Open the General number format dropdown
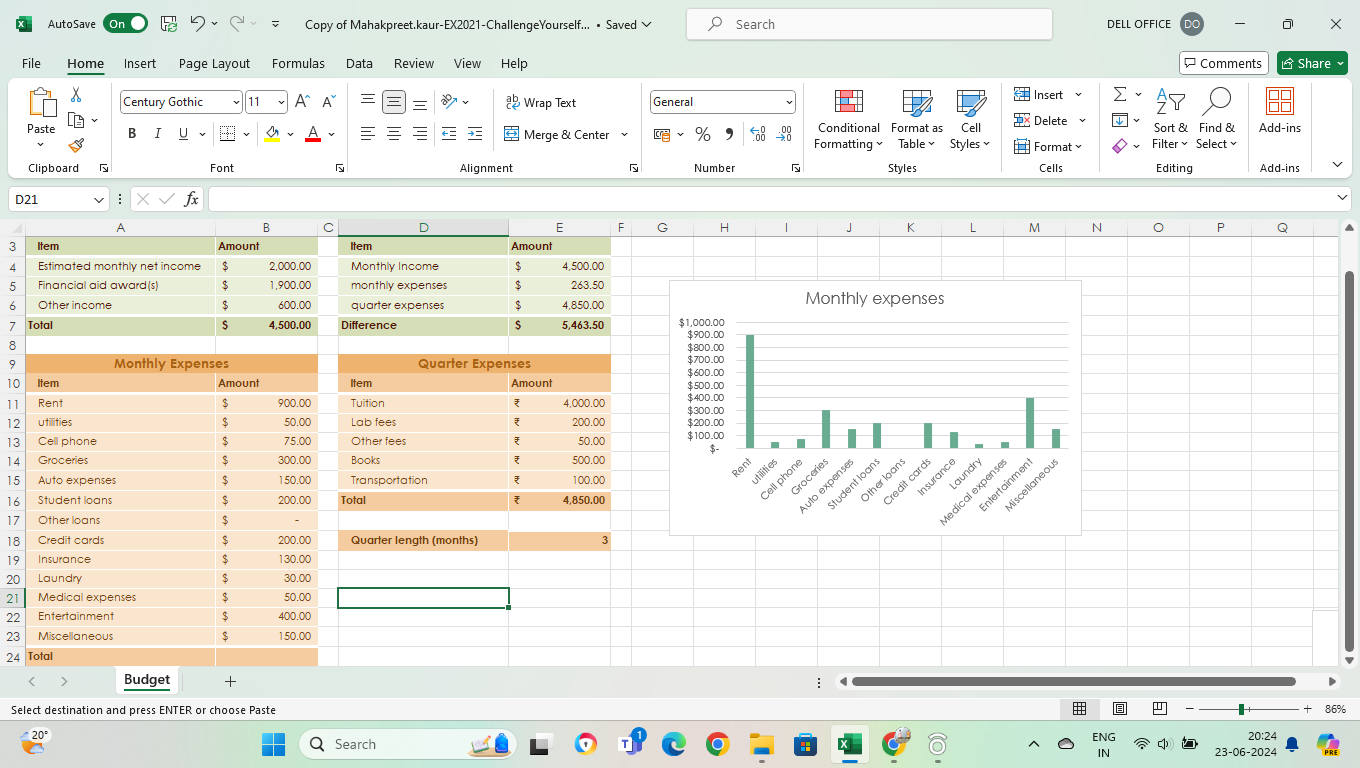This screenshot has height=768, width=1360. click(x=789, y=102)
